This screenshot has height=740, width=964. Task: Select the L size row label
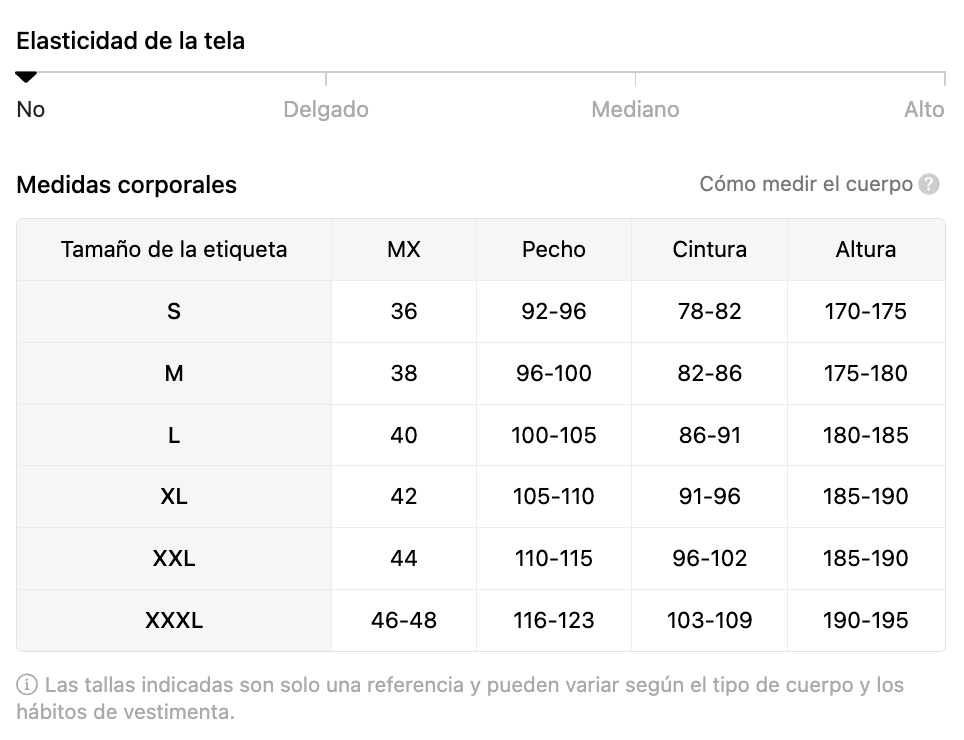174,436
